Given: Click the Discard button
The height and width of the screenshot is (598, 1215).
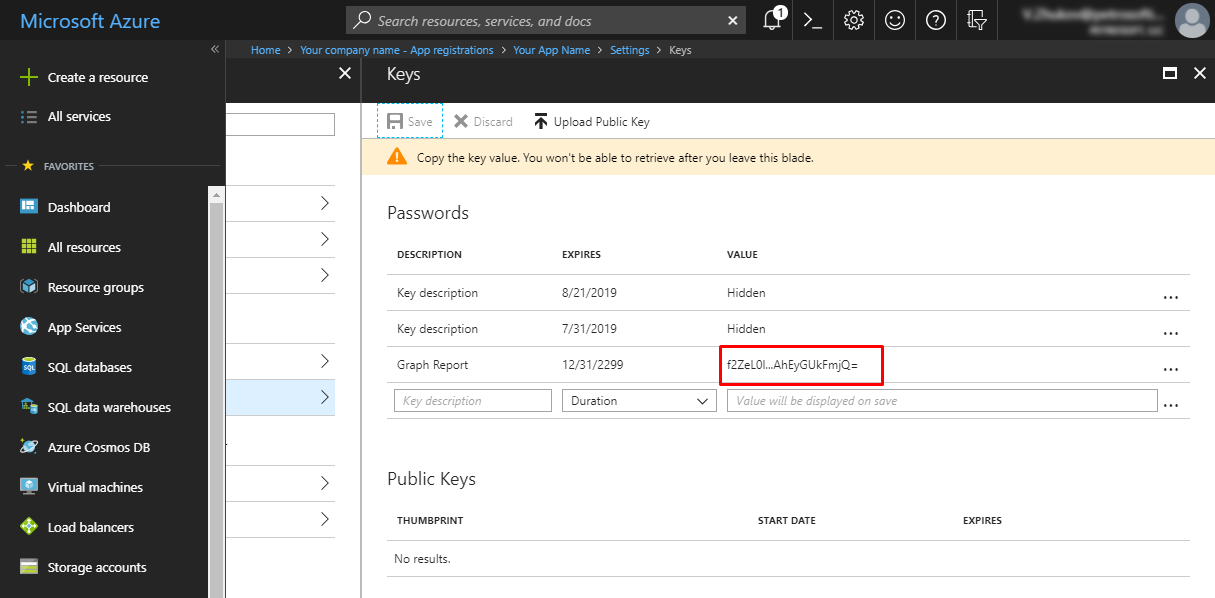Looking at the screenshot, I should tap(482, 121).
